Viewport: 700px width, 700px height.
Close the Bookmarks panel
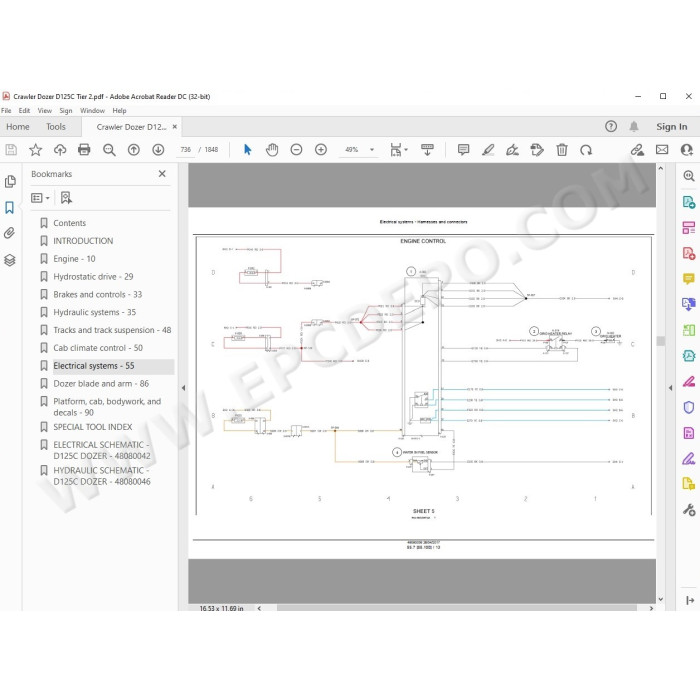click(x=162, y=174)
